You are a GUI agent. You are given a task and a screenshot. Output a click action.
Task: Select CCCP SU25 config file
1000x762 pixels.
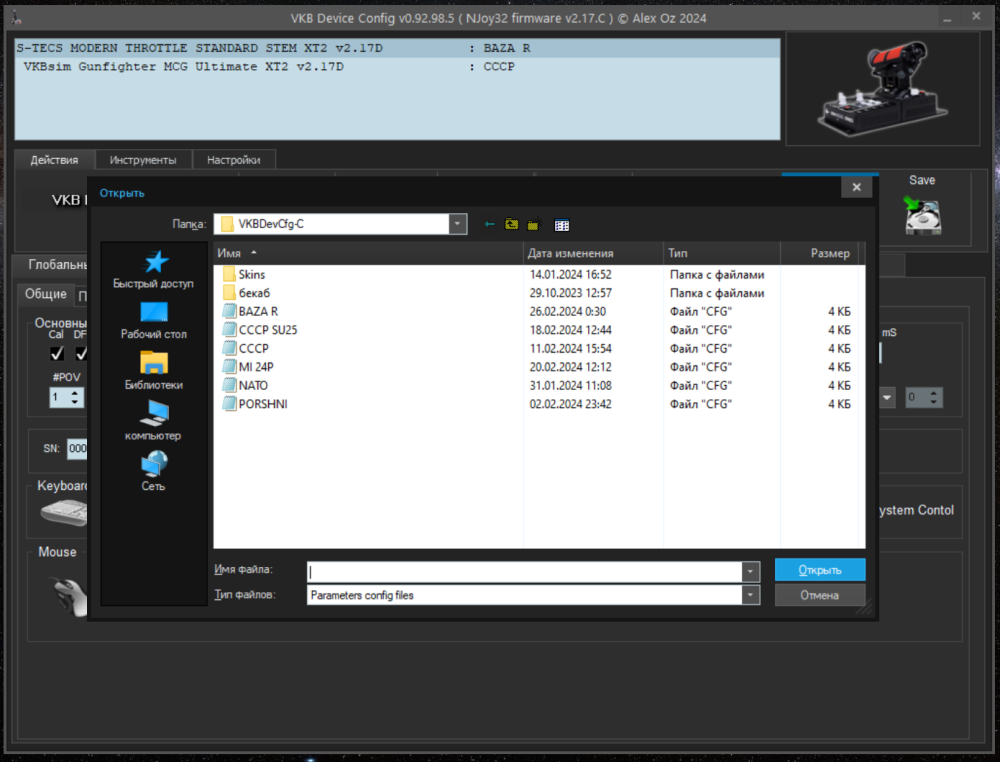[x=260, y=330]
